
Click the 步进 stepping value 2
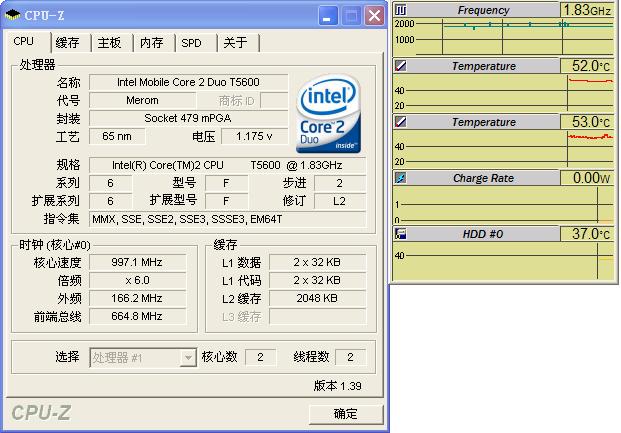(x=340, y=183)
